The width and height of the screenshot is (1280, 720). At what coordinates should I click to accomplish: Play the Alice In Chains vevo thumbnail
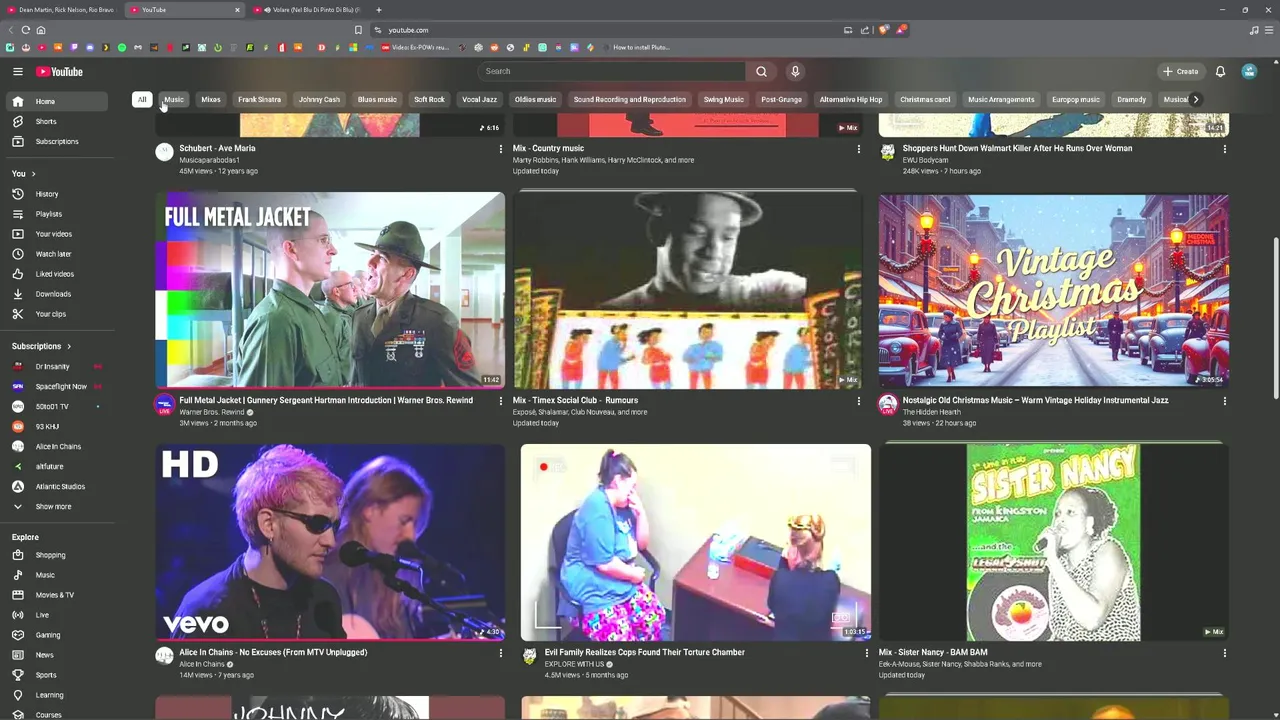pos(330,542)
